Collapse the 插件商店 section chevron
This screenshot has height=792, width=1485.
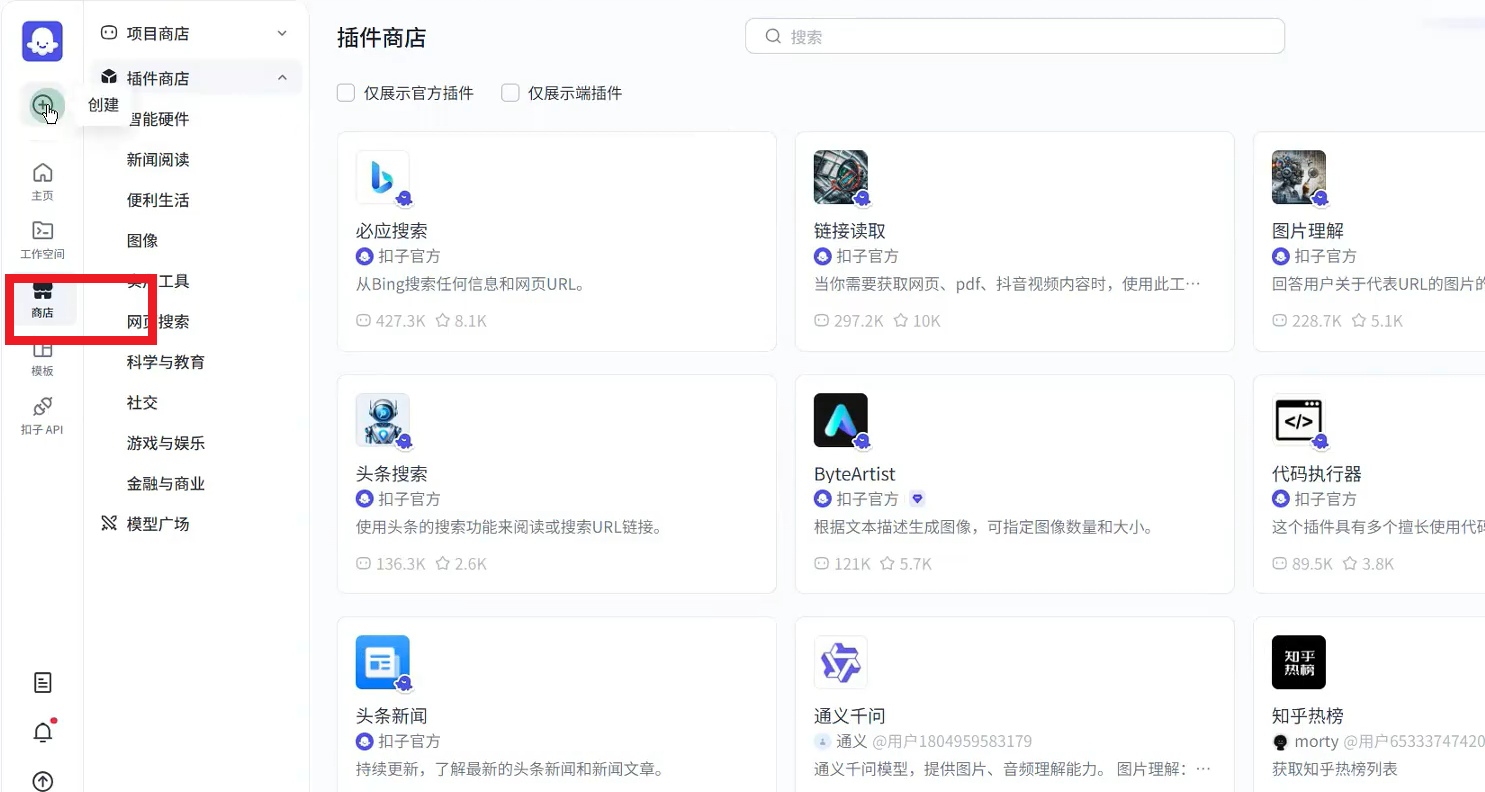tap(282, 78)
